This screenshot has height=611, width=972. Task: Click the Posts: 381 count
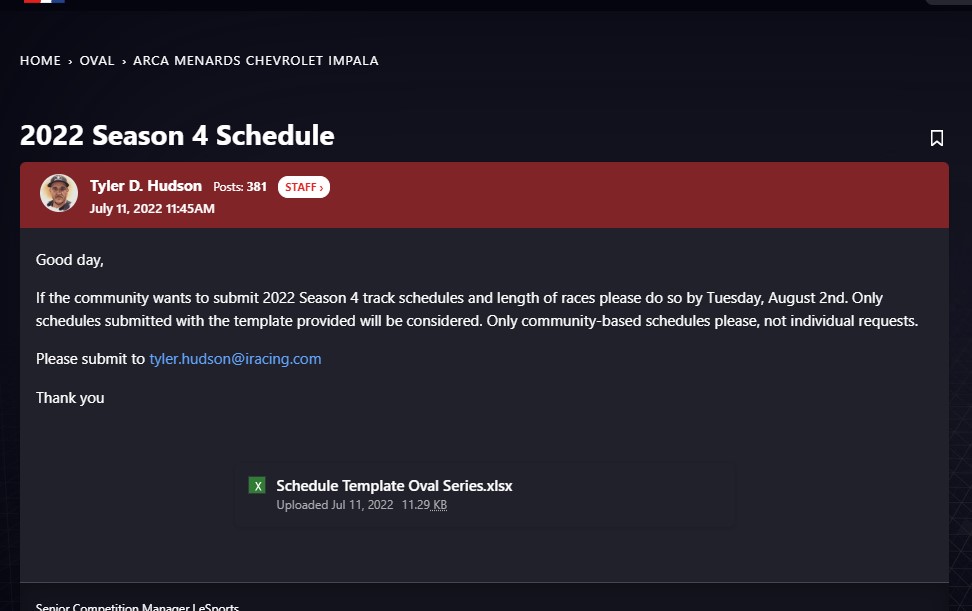(240, 187)
